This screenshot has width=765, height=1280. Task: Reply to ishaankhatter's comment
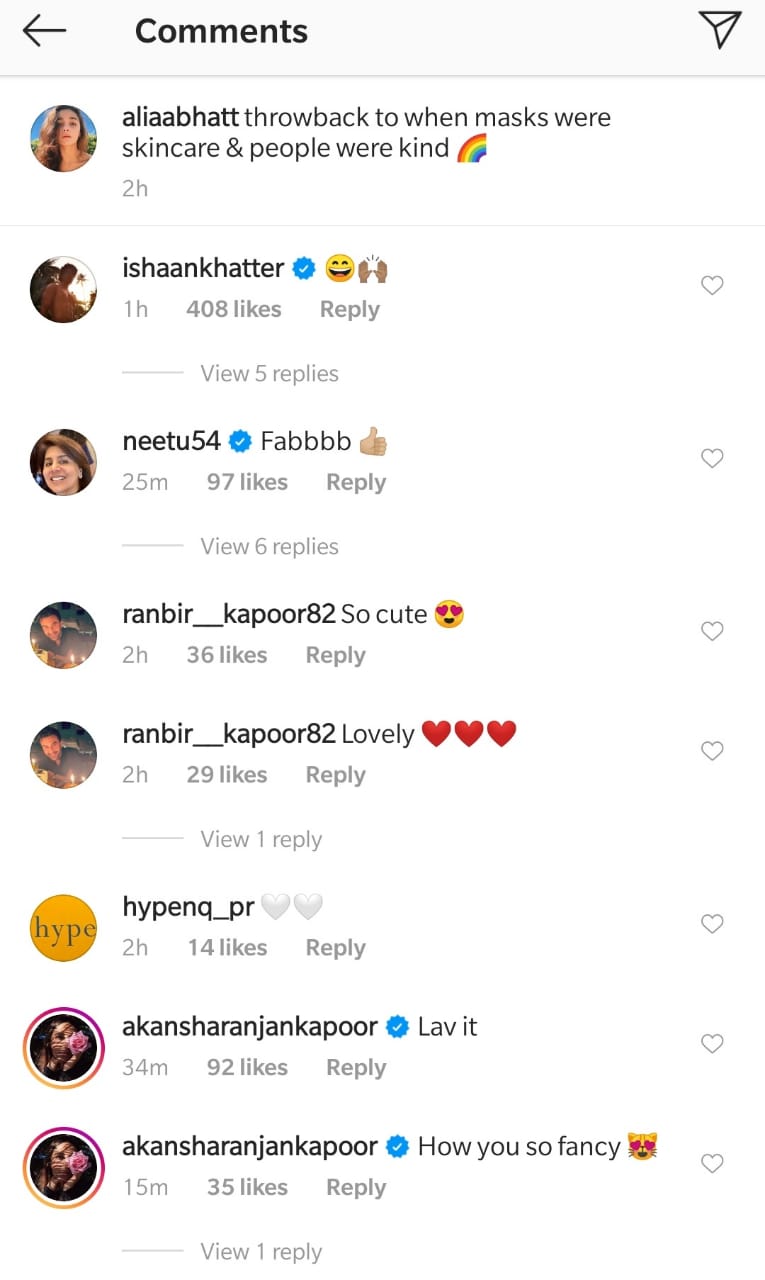(x=349, y=310)
